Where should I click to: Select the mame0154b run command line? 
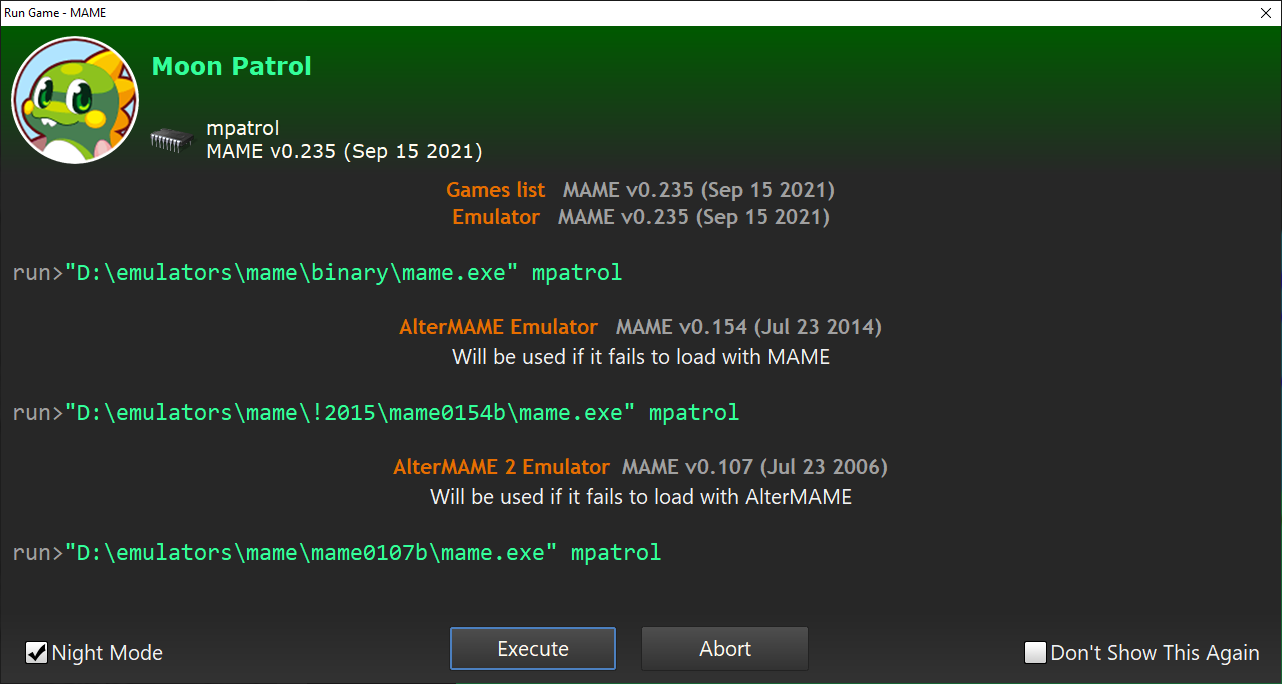coord(375,412)
